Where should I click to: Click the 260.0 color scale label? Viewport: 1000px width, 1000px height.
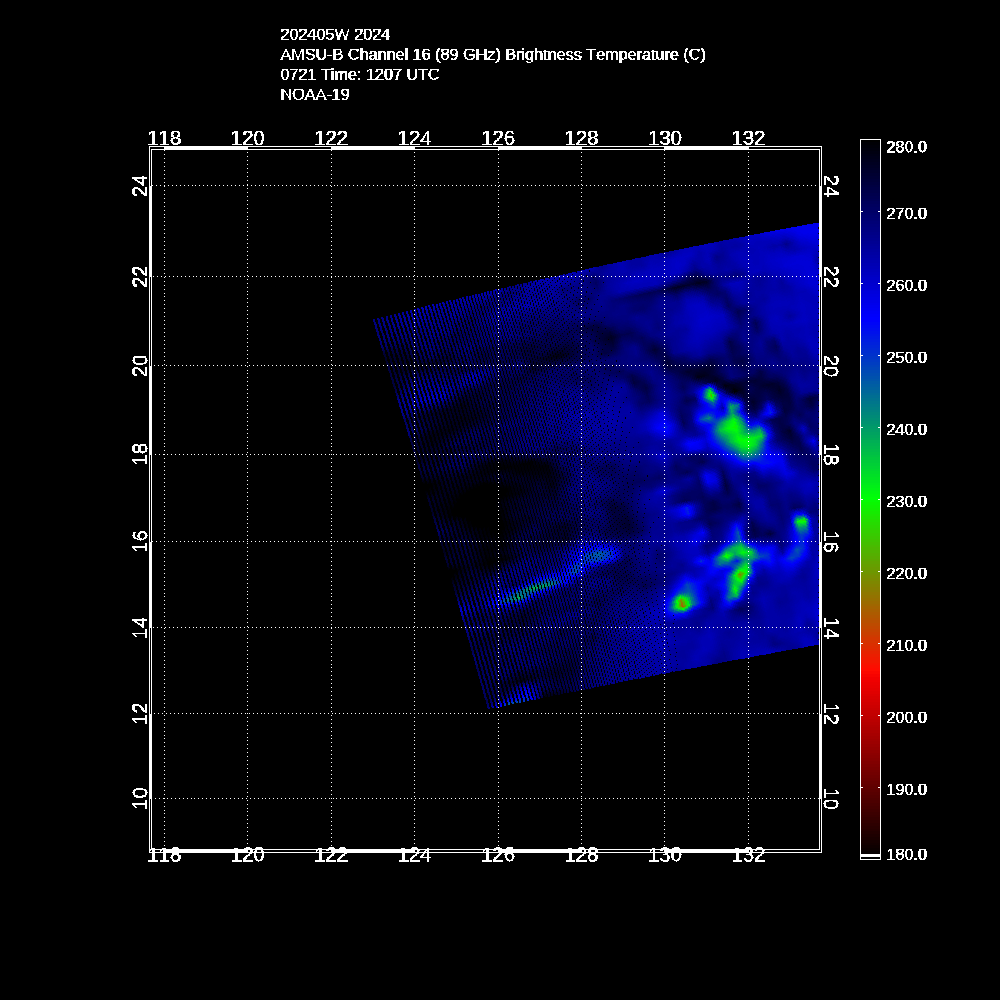click(x=906, y=286)
